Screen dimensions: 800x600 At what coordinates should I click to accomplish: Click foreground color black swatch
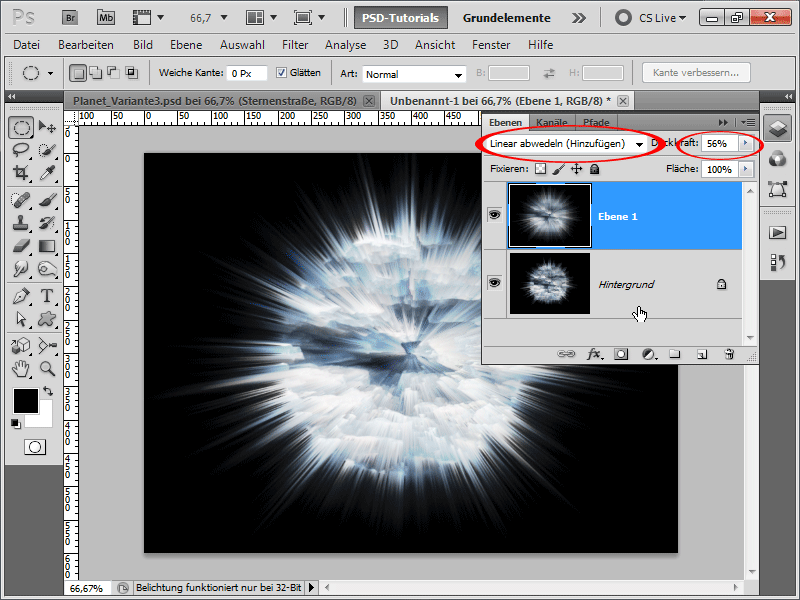(26, 401)
